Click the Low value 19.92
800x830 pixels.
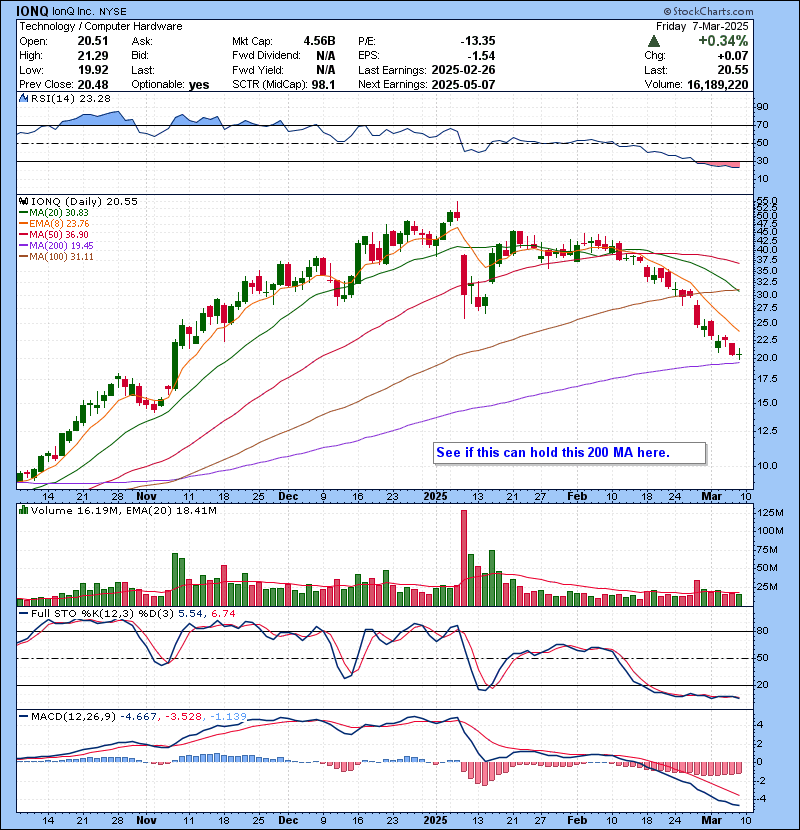(93, 70)
